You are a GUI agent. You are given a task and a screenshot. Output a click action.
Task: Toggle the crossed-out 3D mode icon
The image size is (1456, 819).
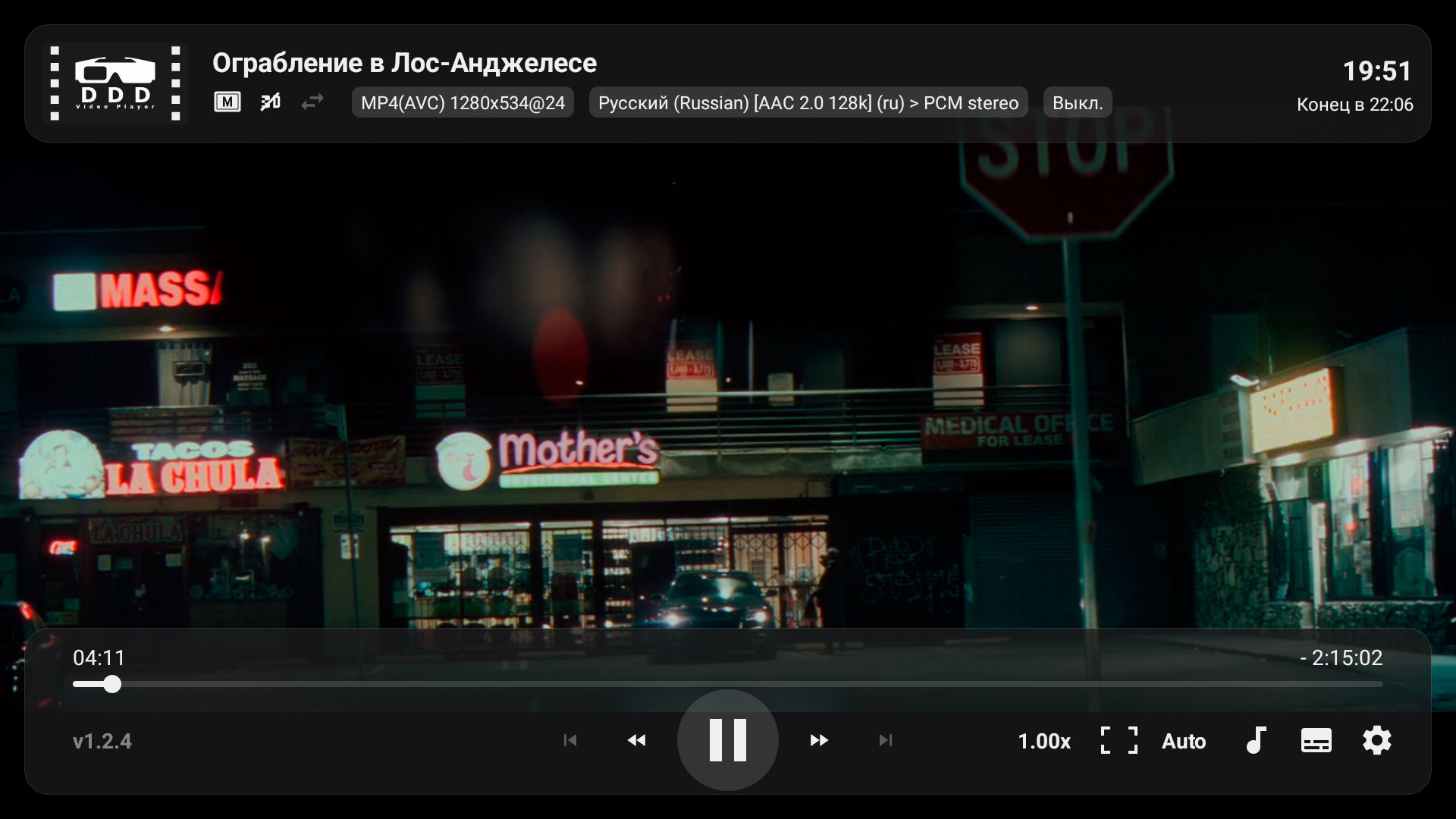[270, 102]
